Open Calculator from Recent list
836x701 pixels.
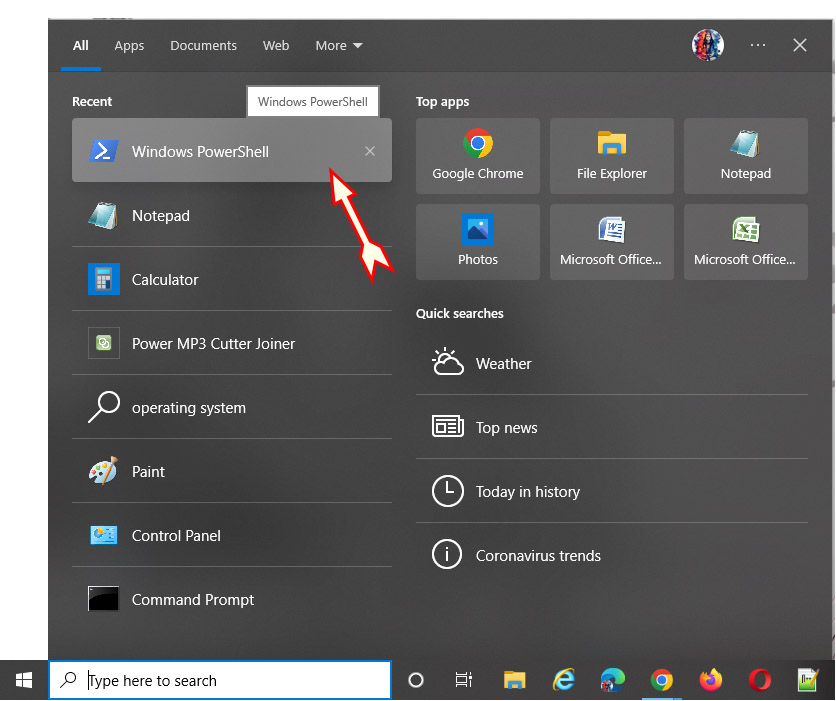(165, 279)
